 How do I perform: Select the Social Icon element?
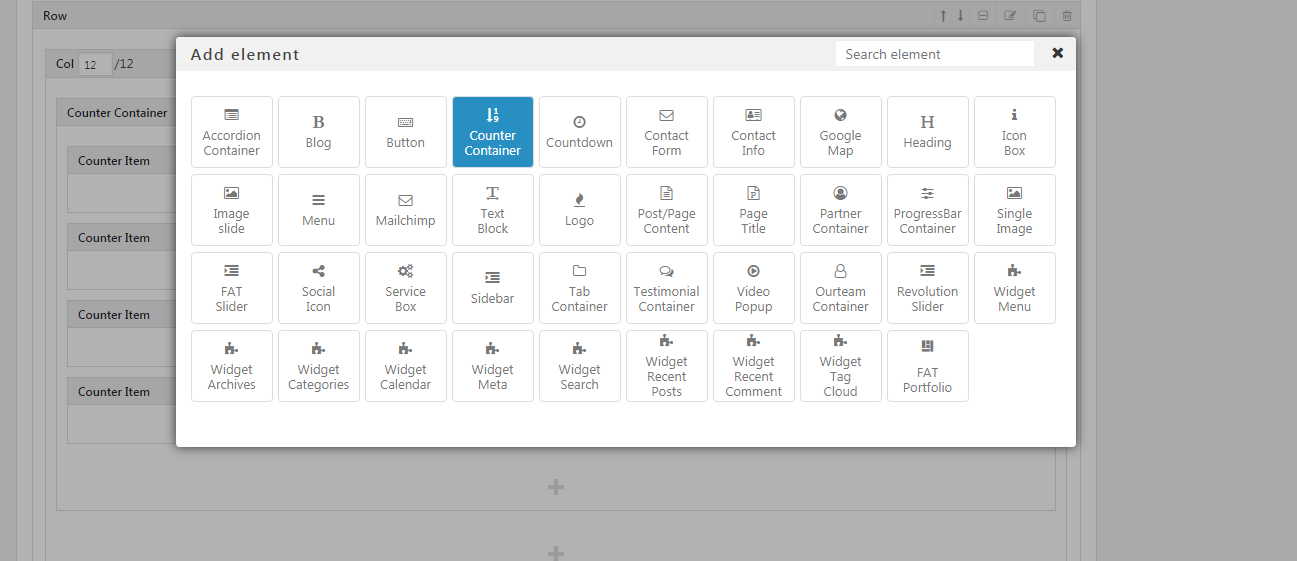click(x=318, y=288)
